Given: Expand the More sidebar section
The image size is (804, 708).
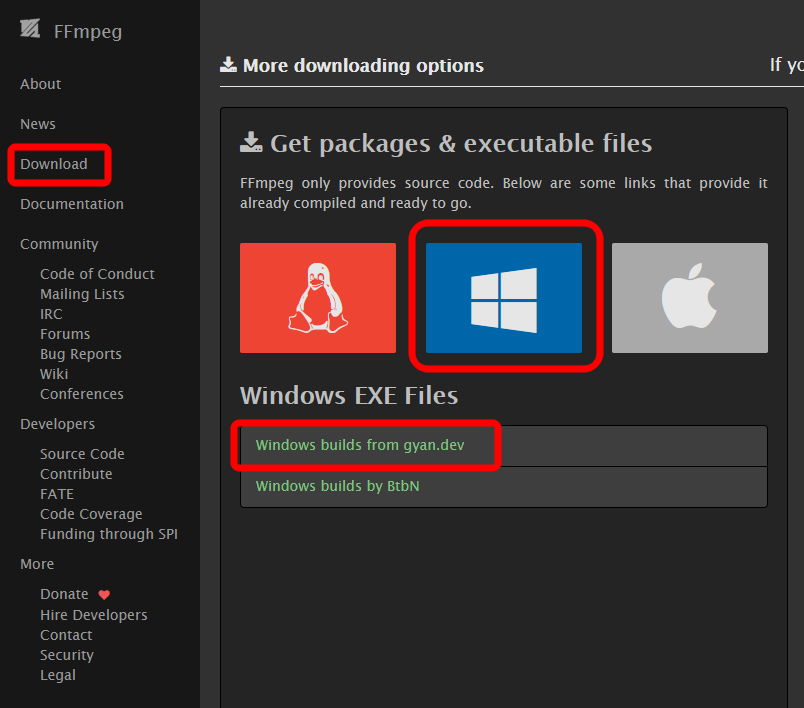Looking at the screenshot, I should pyautogui.click(x=37, y=564).
